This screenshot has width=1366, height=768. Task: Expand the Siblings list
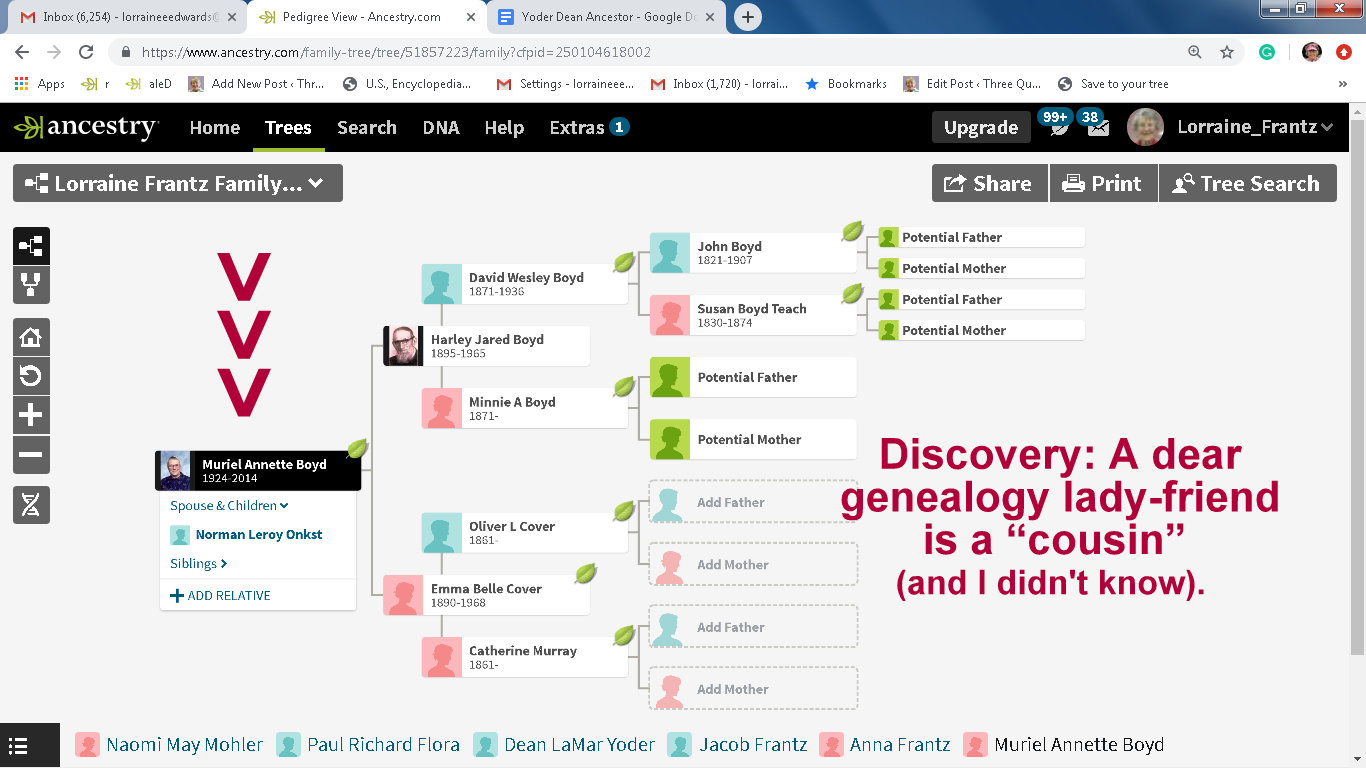point(198,563)
